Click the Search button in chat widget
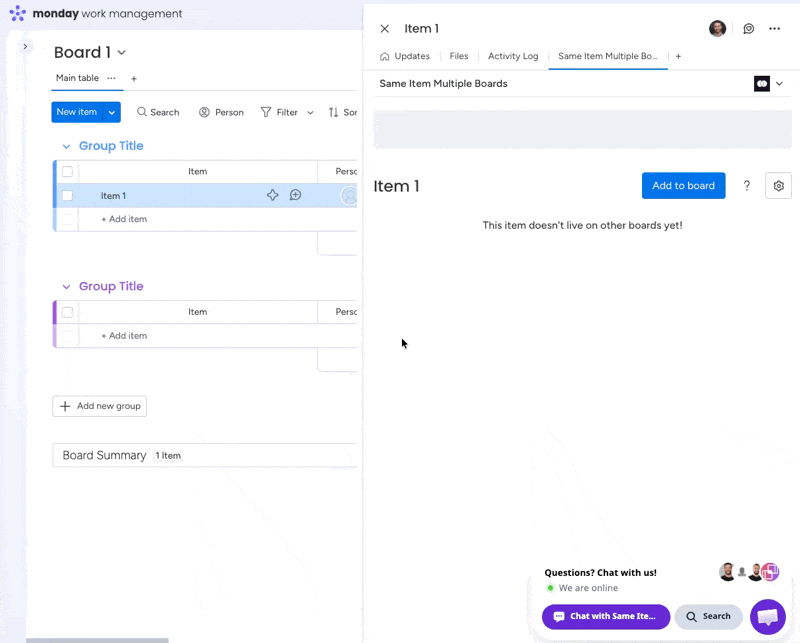Image resolution: width=800 pixels, height=643 pixels. (708, 616)
